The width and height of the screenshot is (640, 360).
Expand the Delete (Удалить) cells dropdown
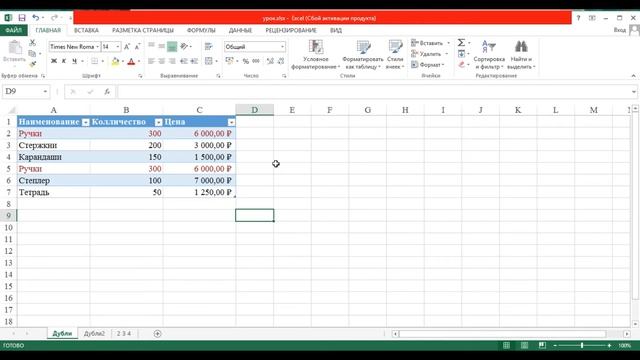[x=446, y=54]
